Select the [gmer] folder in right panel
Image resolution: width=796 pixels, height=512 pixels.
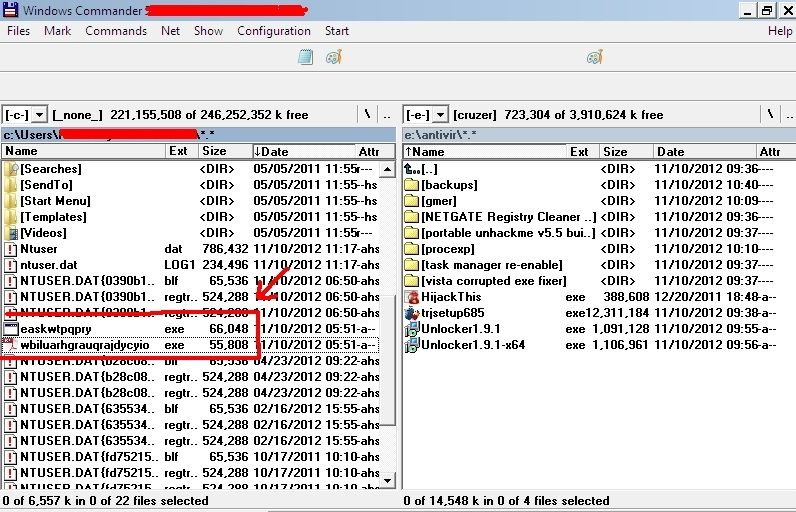[x=439, y=201]
